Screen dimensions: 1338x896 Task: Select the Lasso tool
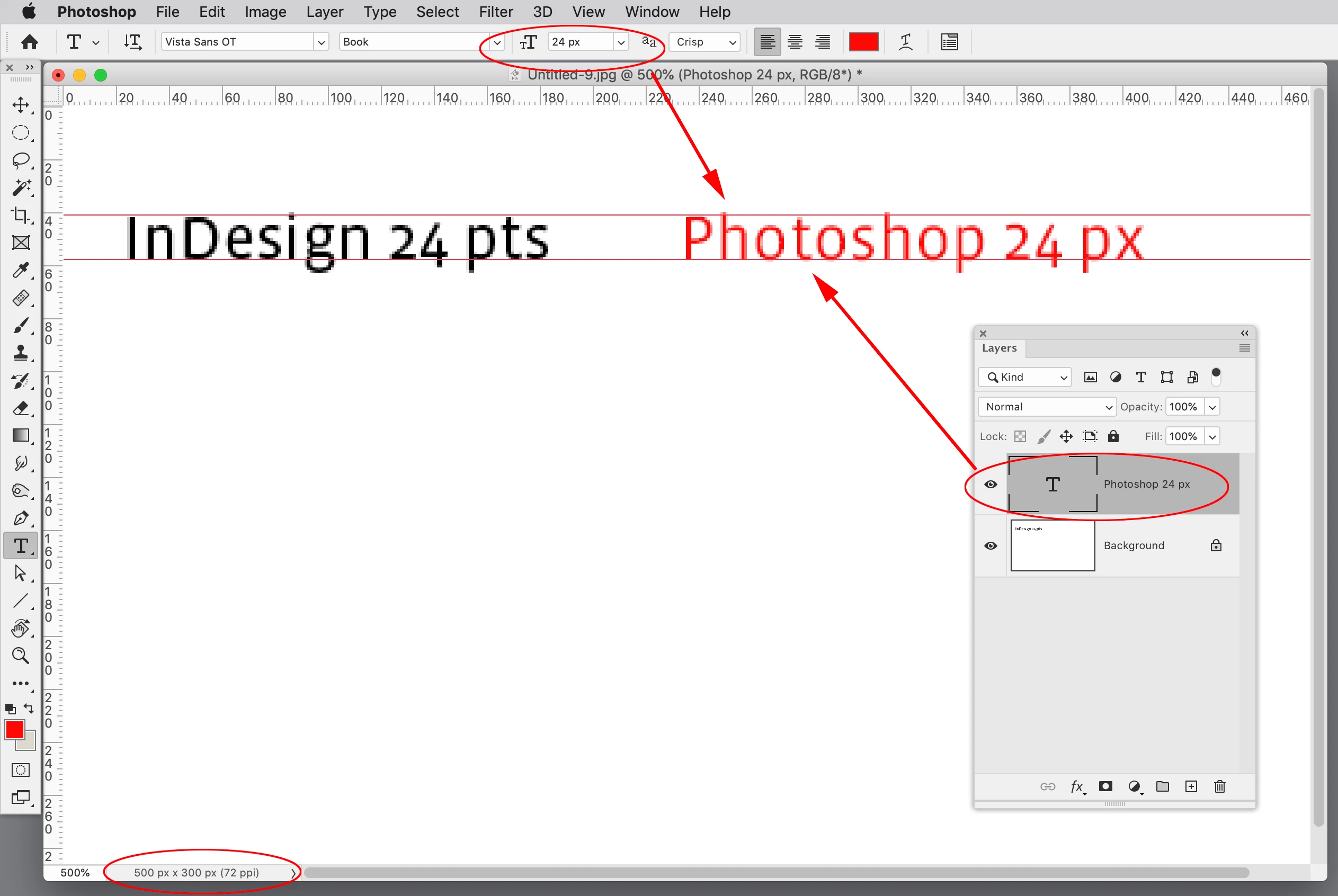coord(21,160)
